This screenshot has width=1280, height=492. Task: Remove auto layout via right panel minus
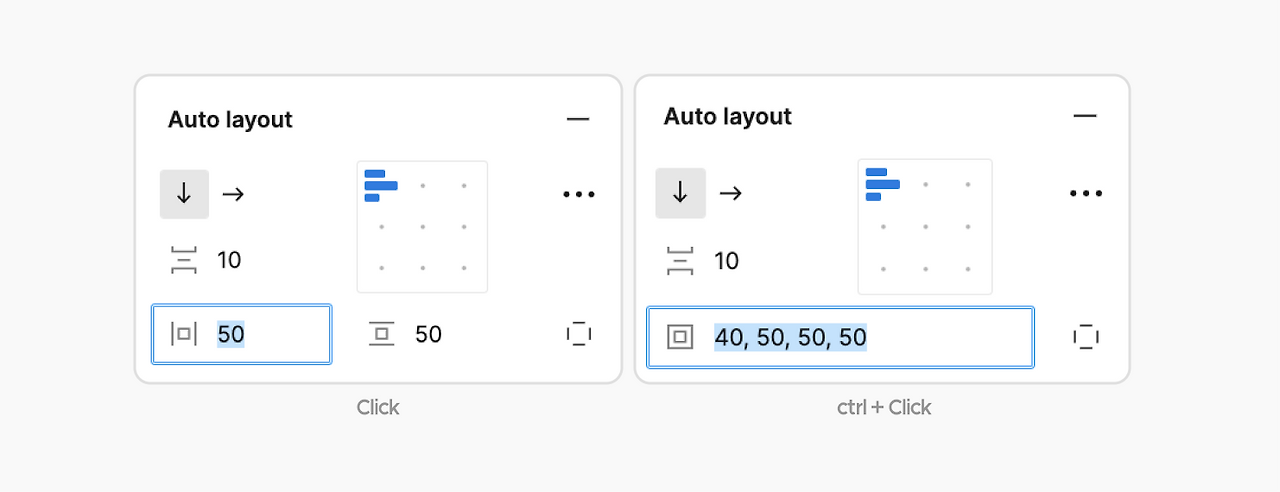coord(1085,116)
